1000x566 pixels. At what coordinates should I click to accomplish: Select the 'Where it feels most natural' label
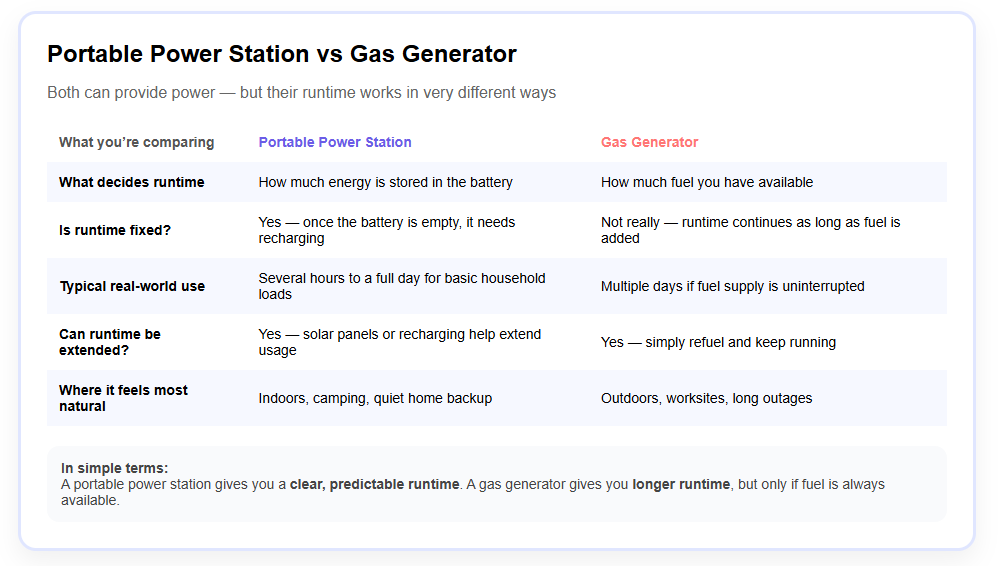click(123, 398)
